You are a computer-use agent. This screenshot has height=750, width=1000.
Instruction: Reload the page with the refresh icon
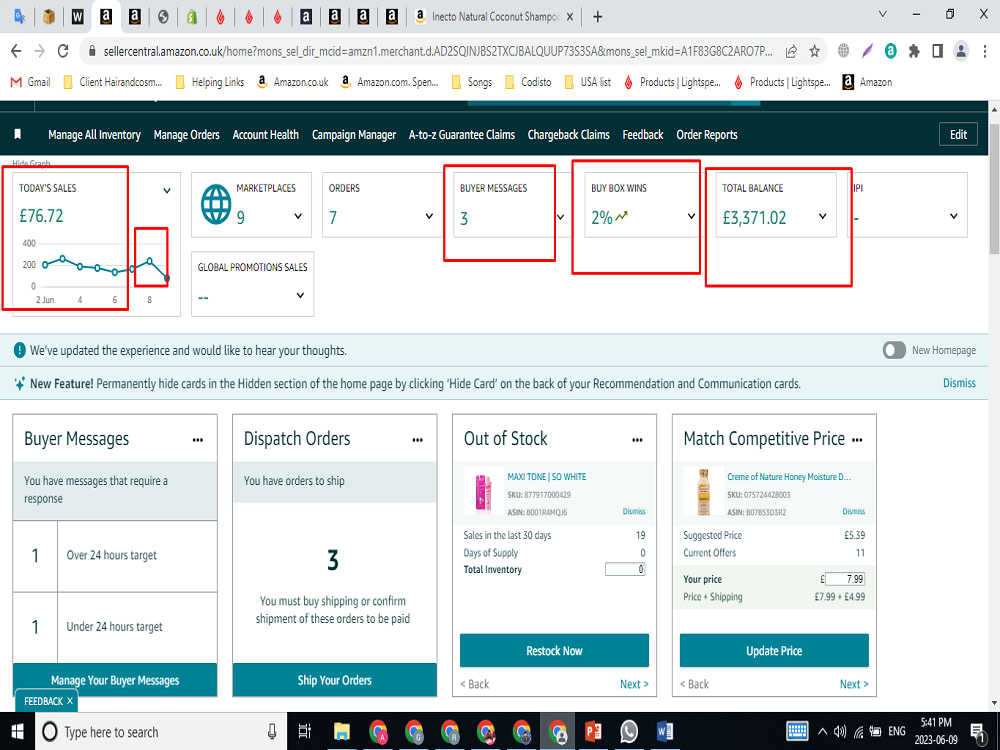[63, 51]
